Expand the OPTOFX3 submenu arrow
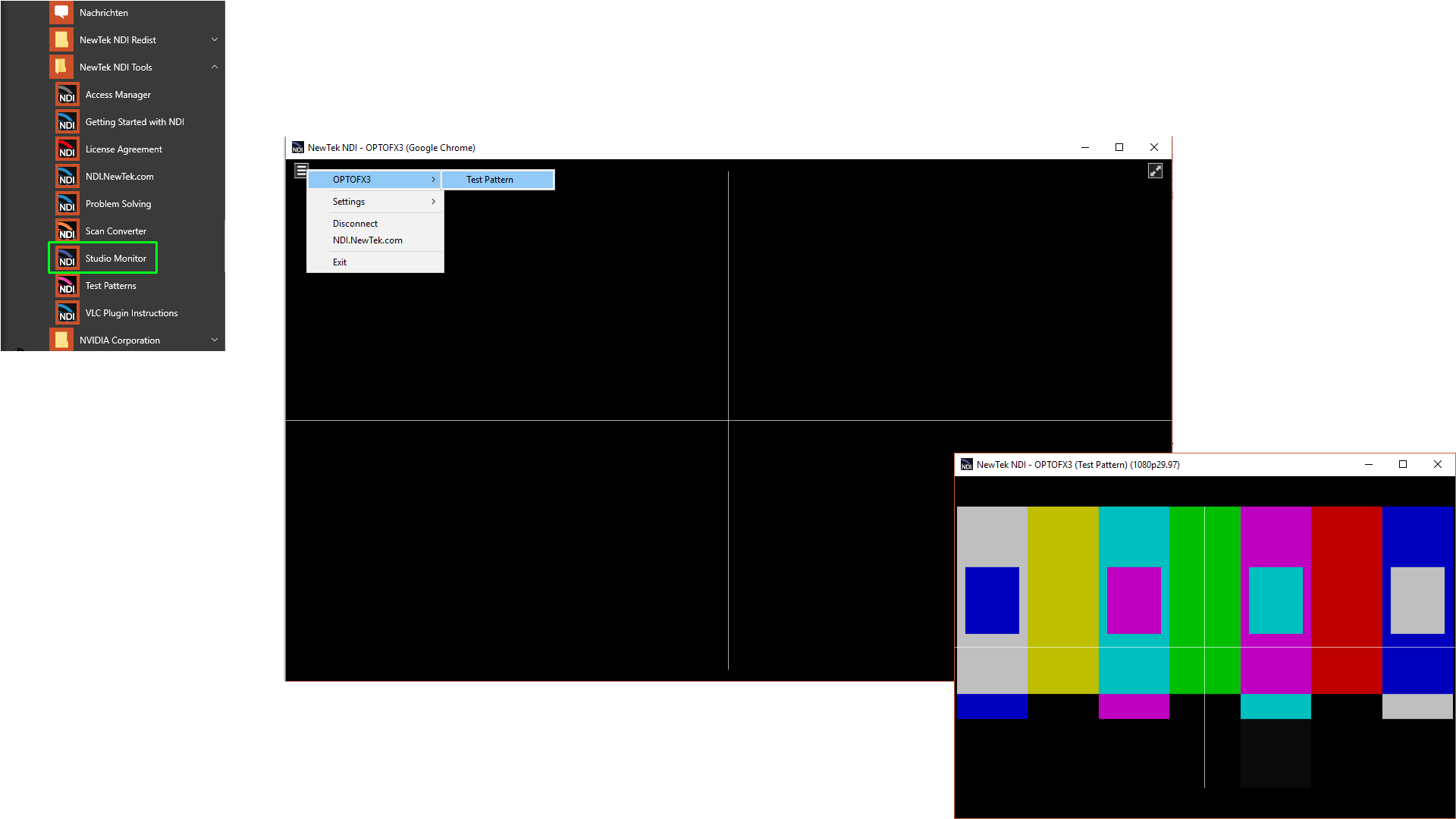The image size is (1456, 819). coord(433,180)
